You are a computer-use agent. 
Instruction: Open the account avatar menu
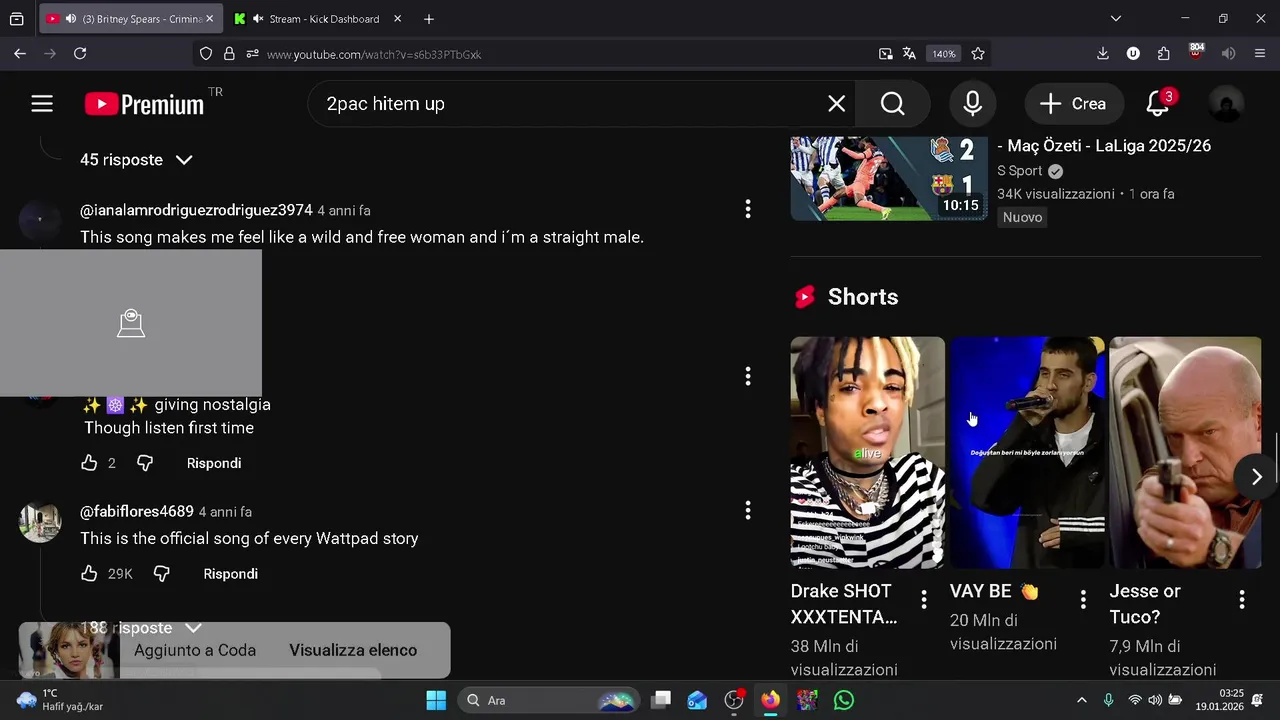tap(1226, 104)
